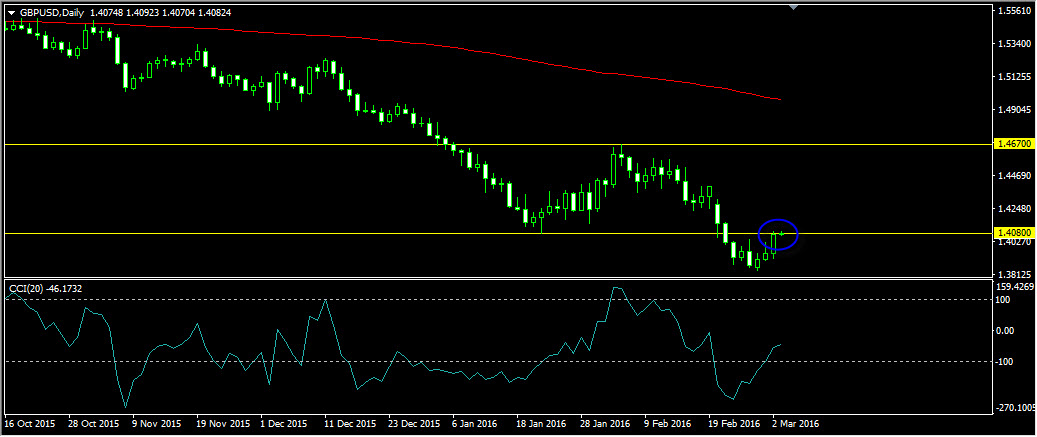Click the highlighted 1.40800 price label
This screenshot has height=437, width=1037.
pos(1014,233)
